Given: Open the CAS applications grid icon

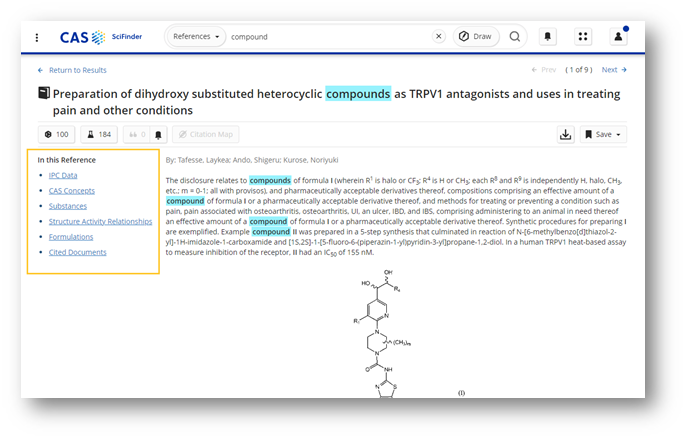Looking at the screenshot, I should pyautogui.click(x=583, y=36).
